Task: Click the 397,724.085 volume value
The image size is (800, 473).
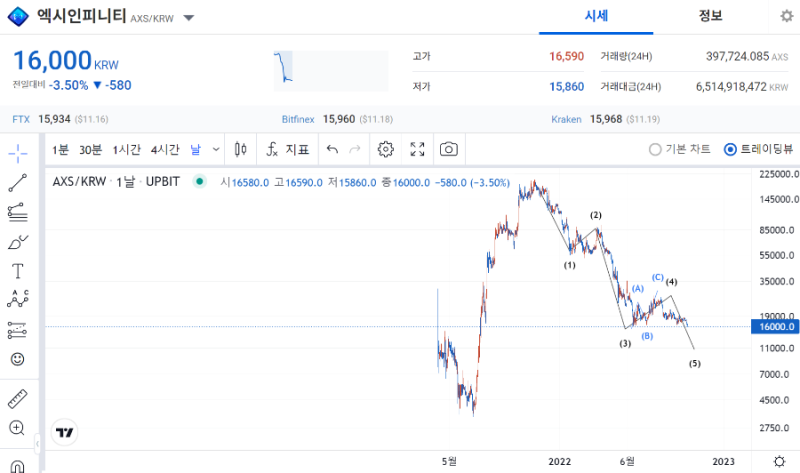Action: click(x=737, y=56)
